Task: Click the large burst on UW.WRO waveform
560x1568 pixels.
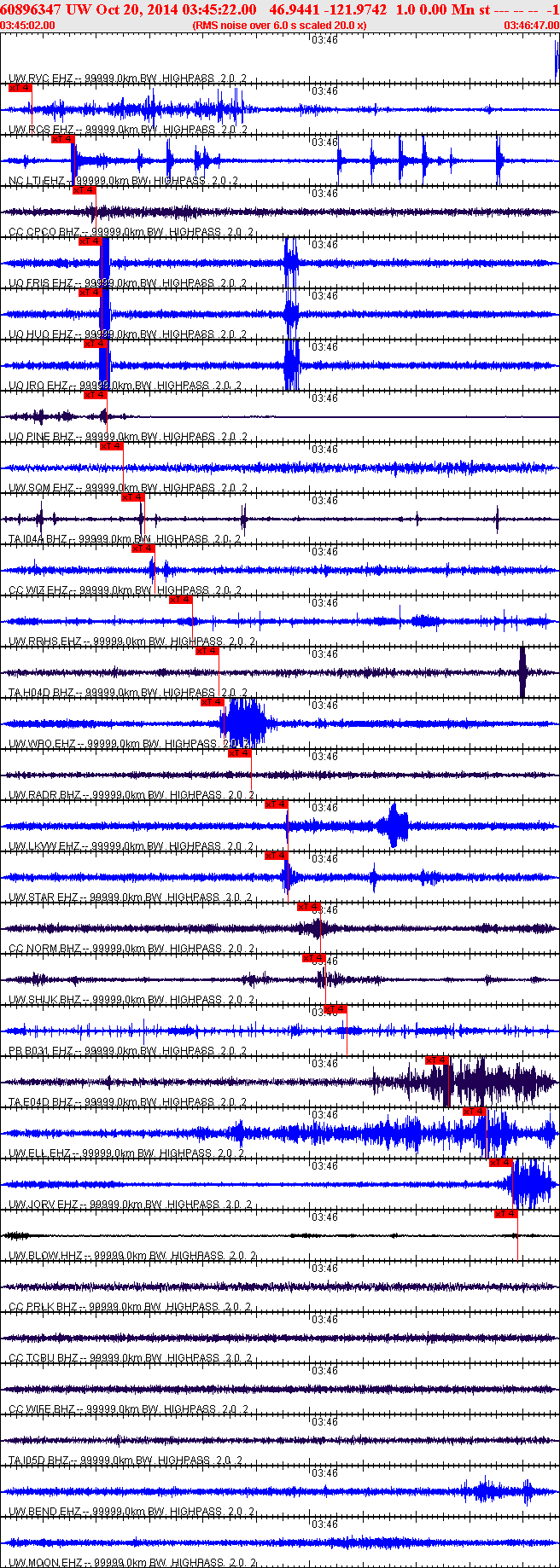Action: pos(245,723)
